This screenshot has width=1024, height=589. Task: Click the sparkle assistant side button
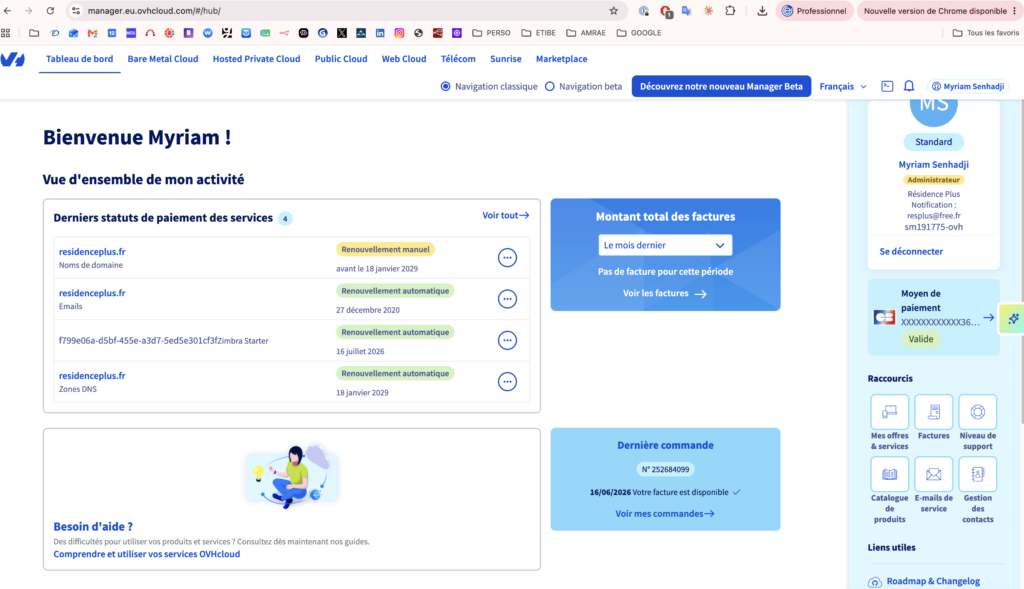tap(1013, 319)
